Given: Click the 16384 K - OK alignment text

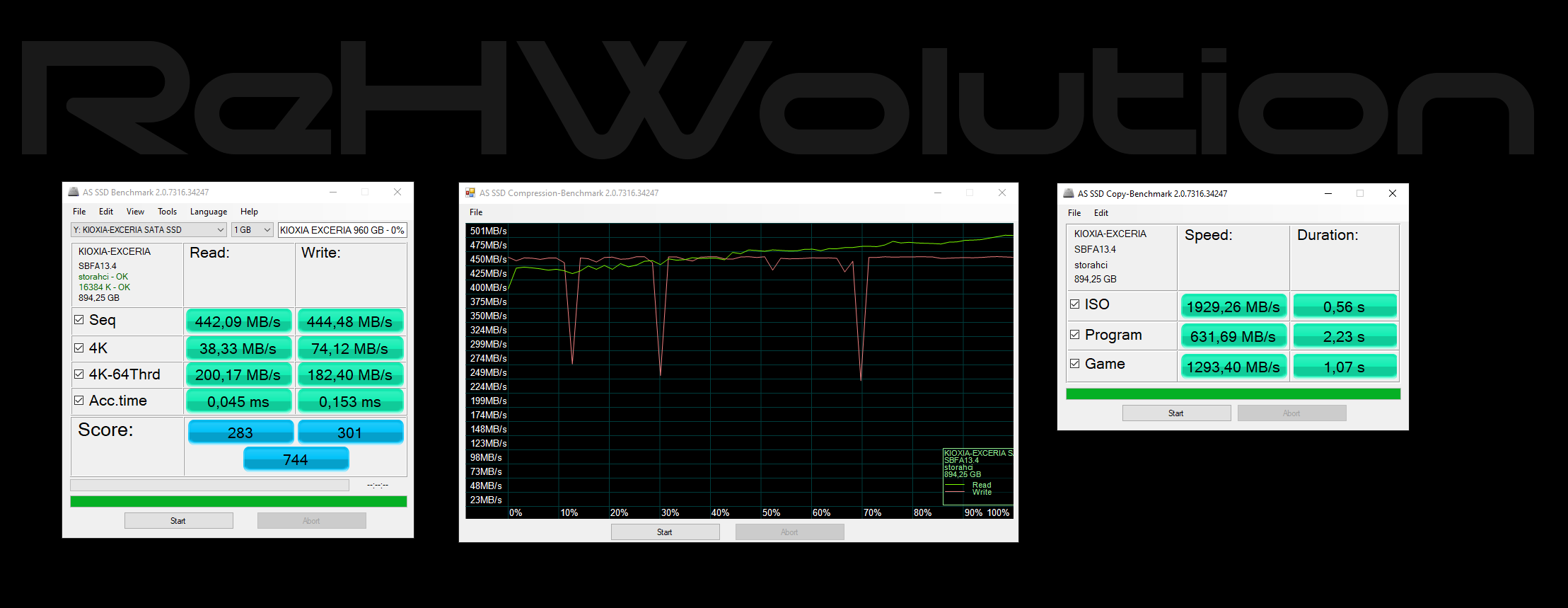Looking at the screenshot, I should pos(105,287).
